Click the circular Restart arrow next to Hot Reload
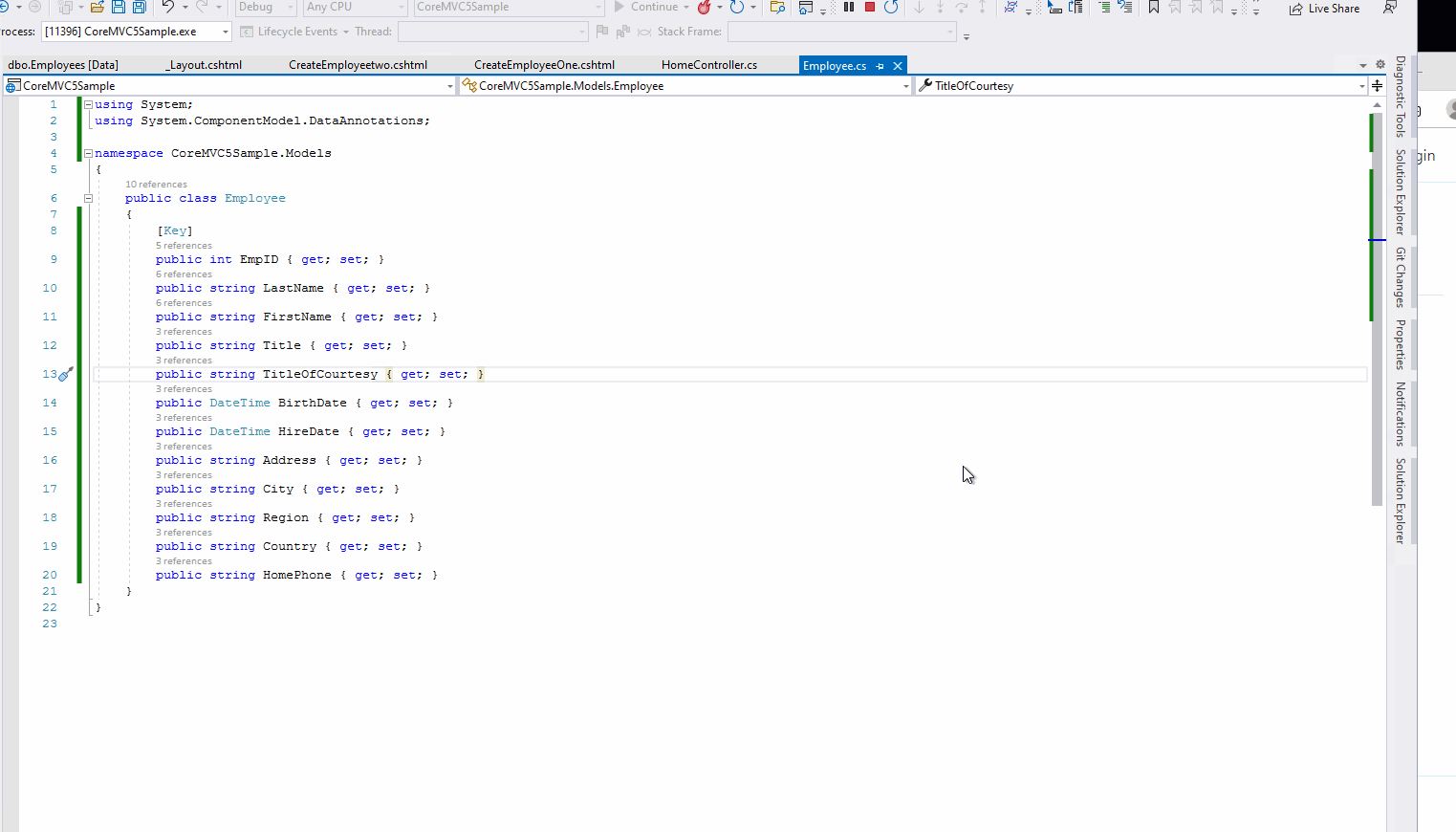 click(x=737, y=7)
